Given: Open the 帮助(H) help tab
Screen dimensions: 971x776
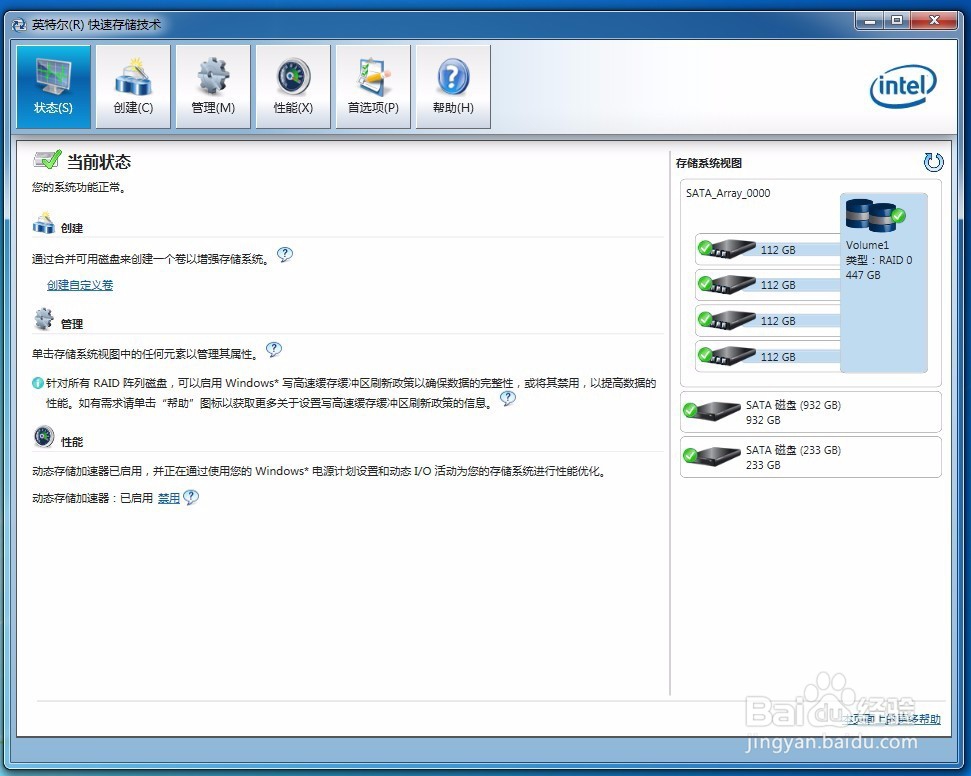Looking at the screenshot, I should click(x=453, y=87).
